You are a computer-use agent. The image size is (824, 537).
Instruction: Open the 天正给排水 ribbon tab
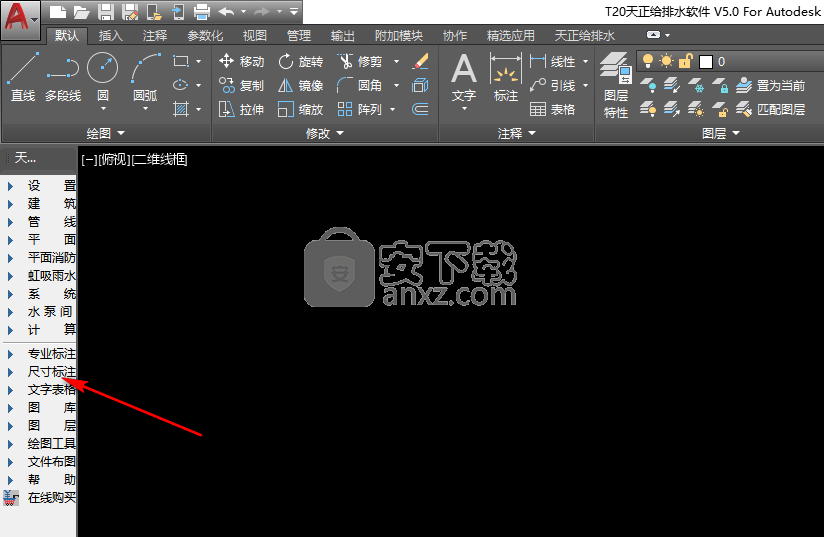(x=584, y=36)
